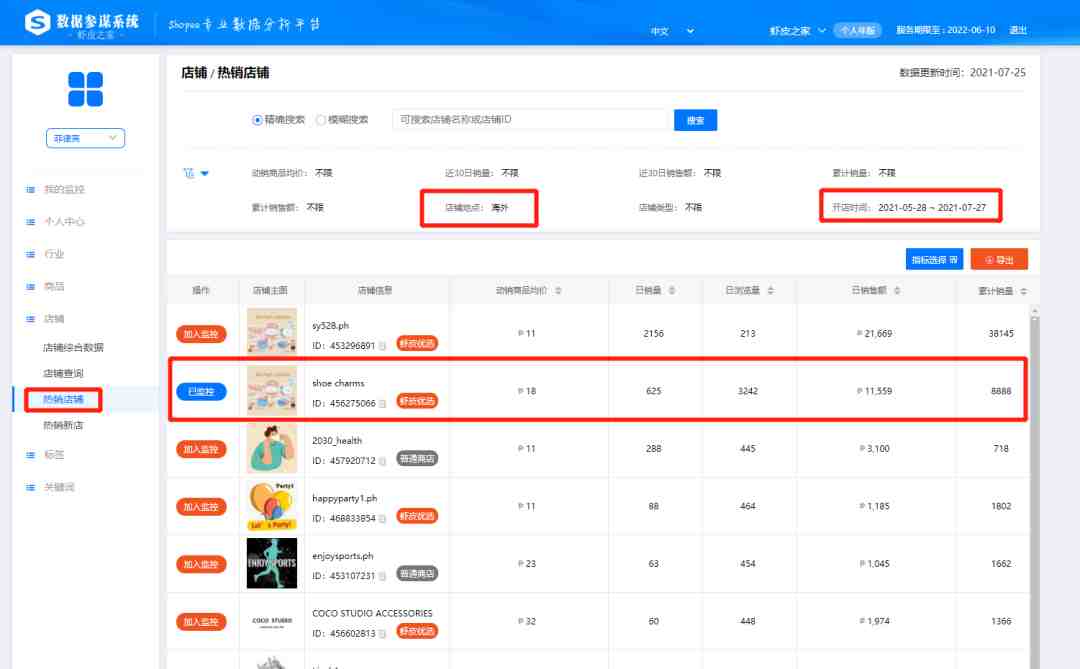Sort by 日浏览量 using its sort arrows

(770, 291)
